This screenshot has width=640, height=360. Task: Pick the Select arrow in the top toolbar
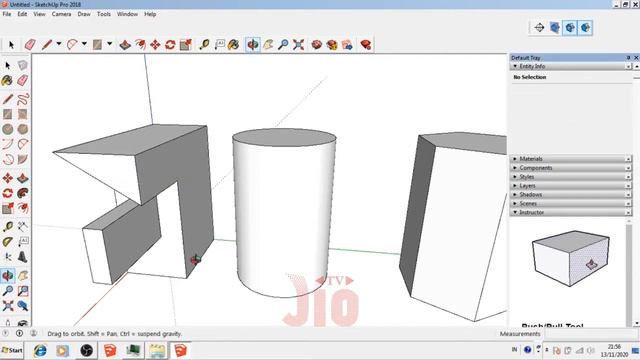(11, 44)
